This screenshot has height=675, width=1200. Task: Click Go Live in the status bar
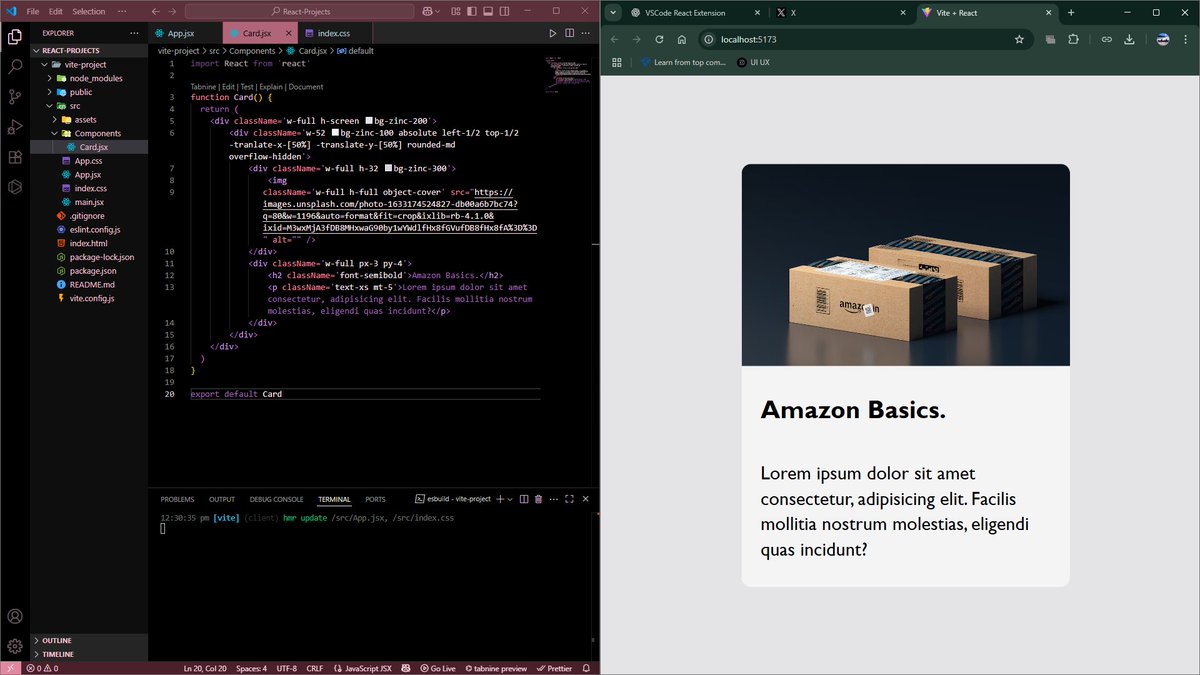438,668
